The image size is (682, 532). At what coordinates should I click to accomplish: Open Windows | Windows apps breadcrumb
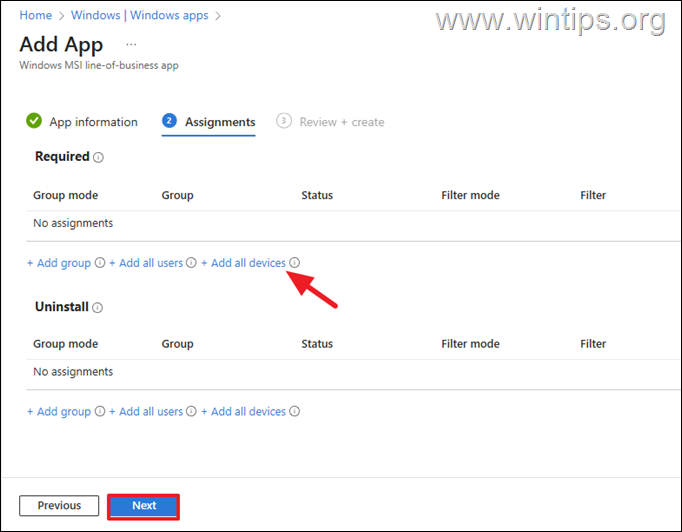(x=140, y=16)
